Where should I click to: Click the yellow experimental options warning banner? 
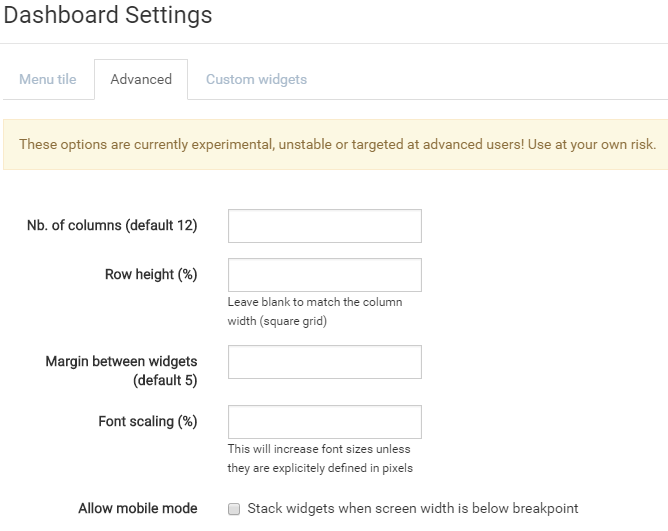(x=336, y=144)
